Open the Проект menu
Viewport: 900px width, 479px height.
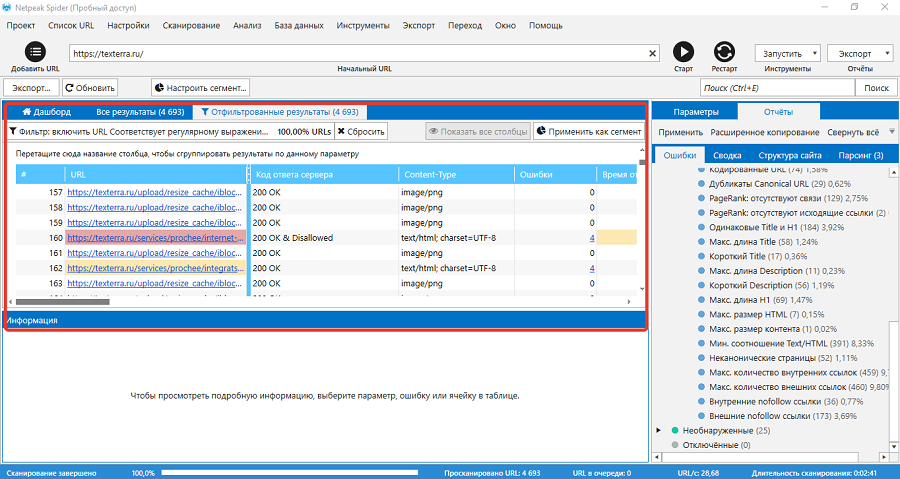click(x=21, y=25)
